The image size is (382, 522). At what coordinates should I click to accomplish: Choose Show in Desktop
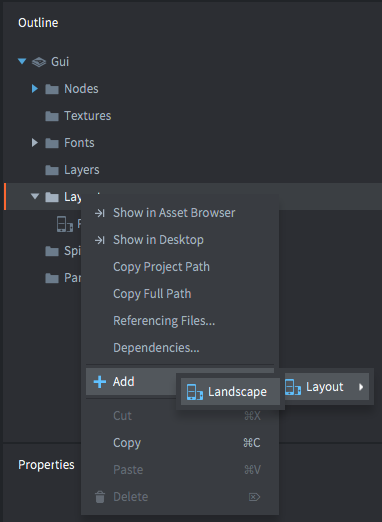coord(180,240)
